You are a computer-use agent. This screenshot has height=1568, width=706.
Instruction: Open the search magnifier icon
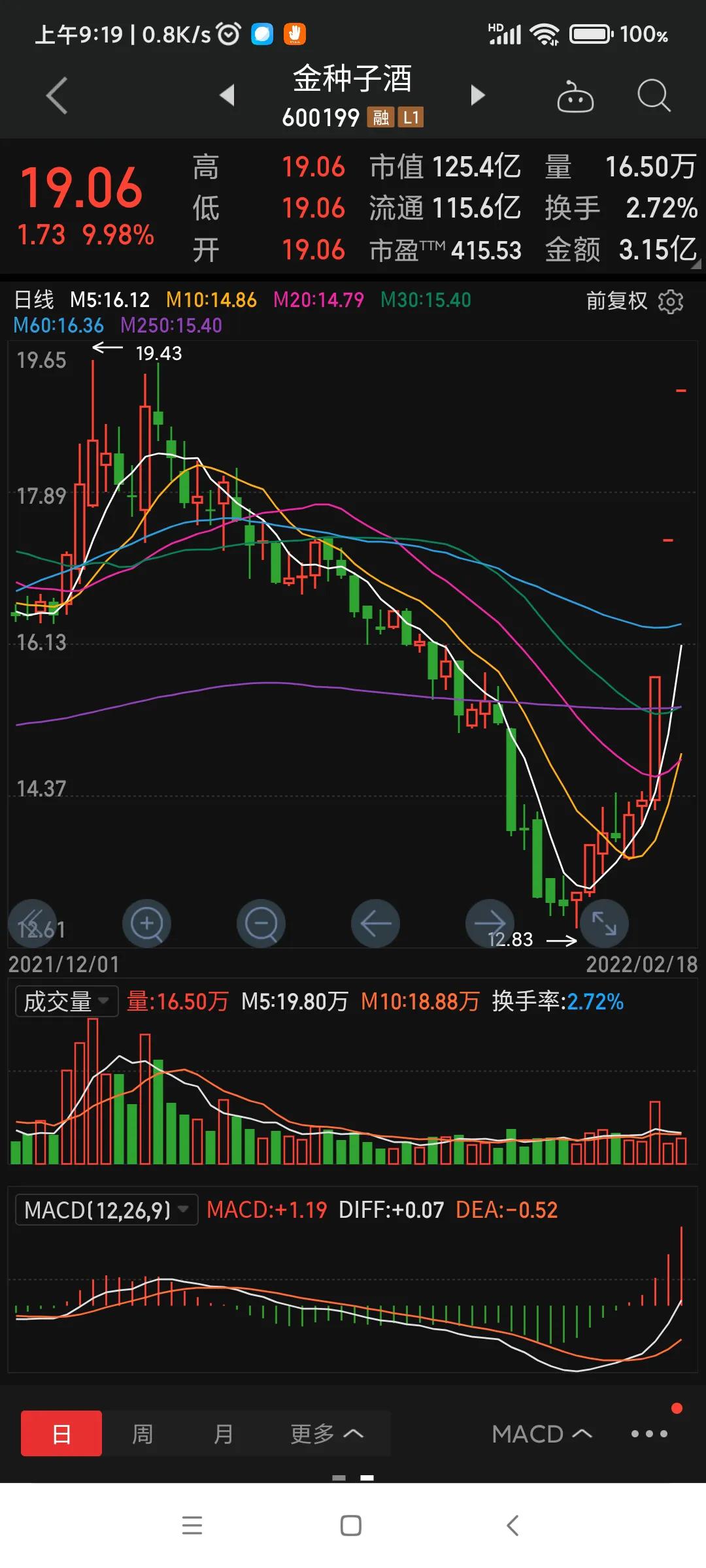coord(654,96)
